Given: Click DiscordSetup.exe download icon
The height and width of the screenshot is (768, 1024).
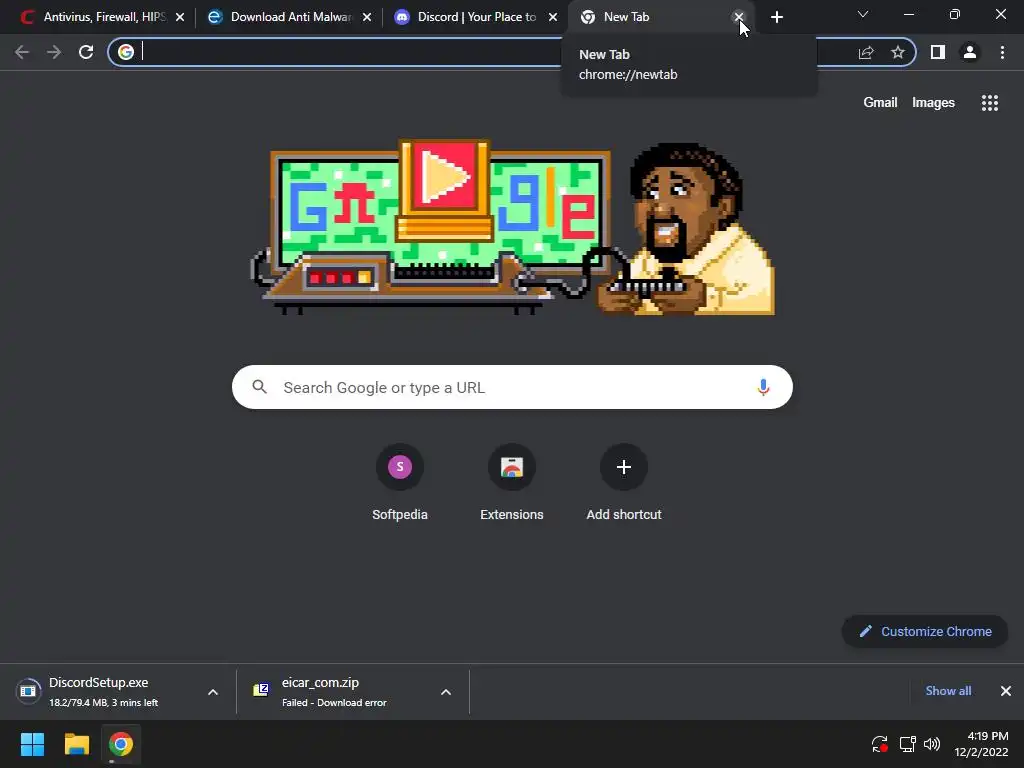Looking at the screenshot, I should [28, 690].
